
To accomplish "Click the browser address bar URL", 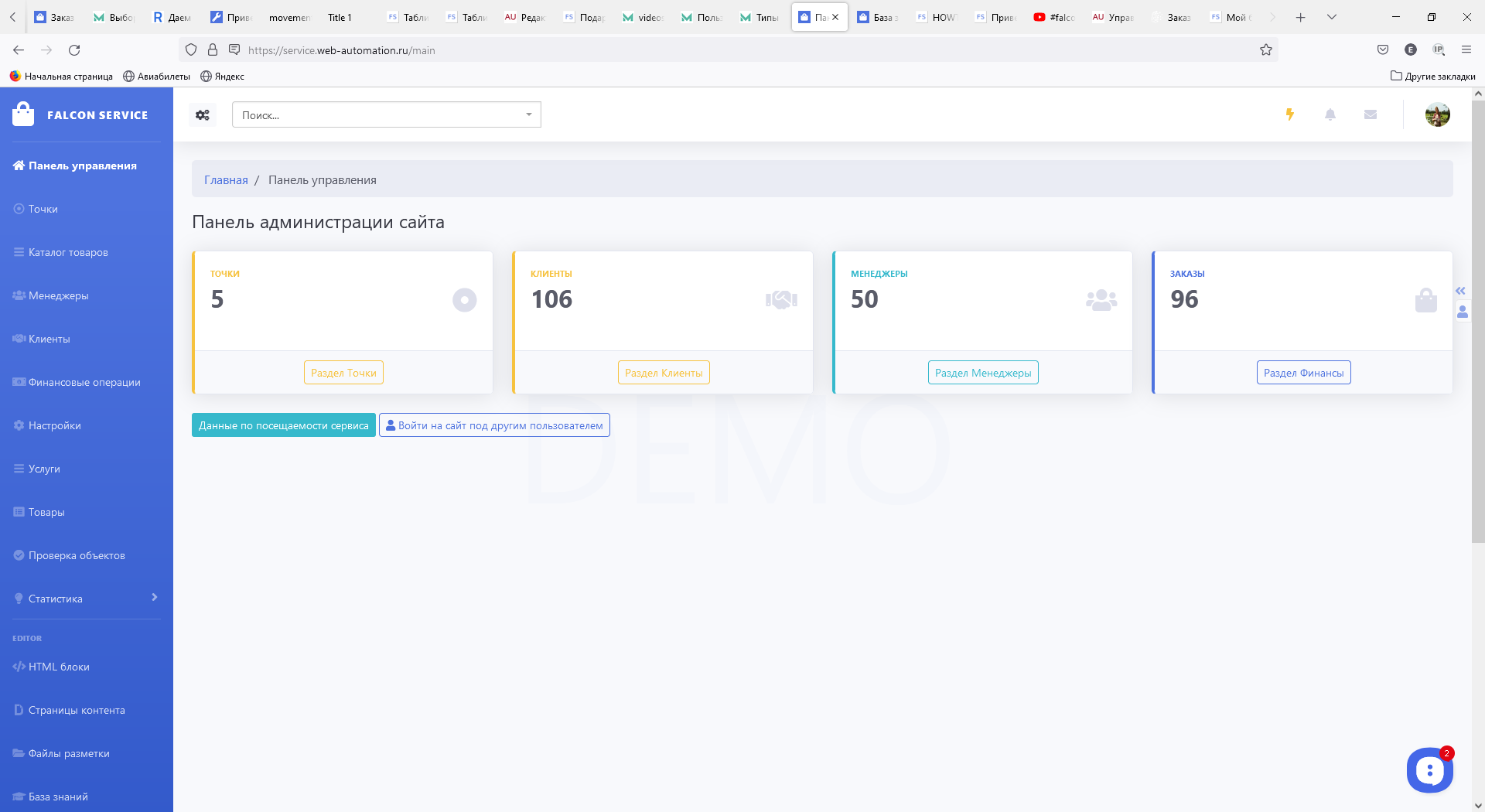I will click(341, 50).
